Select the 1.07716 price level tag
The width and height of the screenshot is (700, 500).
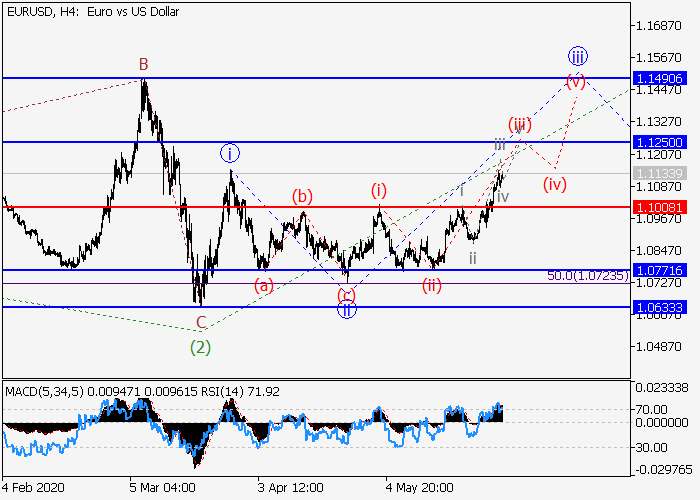[x=659, y=271]
